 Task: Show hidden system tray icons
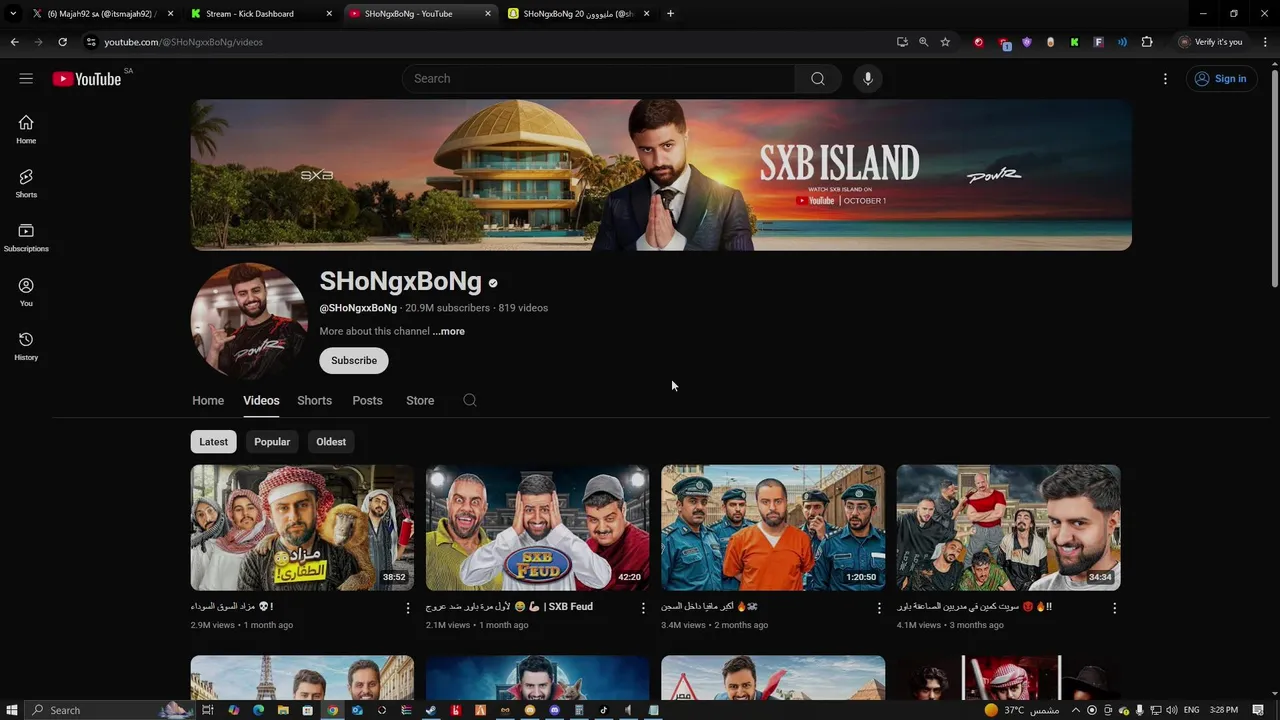[x=1076, y=710]
